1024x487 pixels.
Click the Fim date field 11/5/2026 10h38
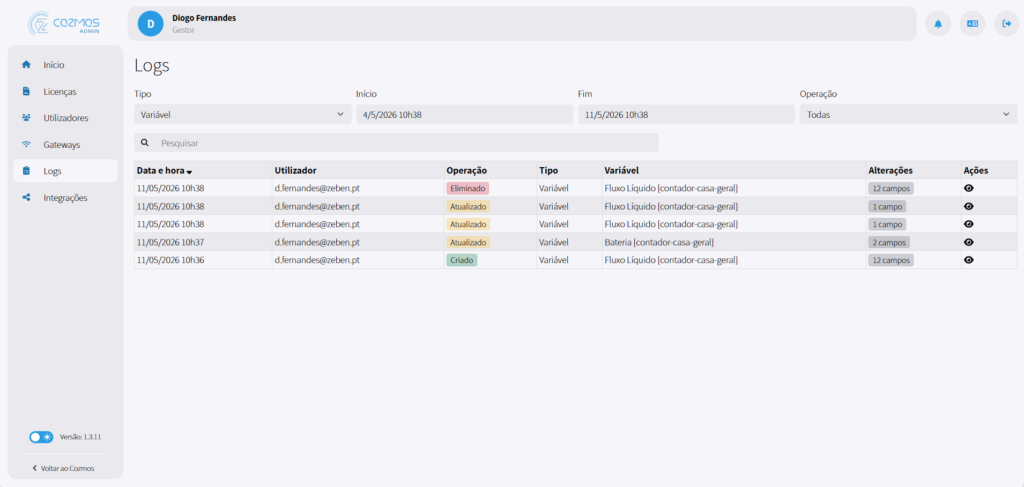click(x=686, y=114)
